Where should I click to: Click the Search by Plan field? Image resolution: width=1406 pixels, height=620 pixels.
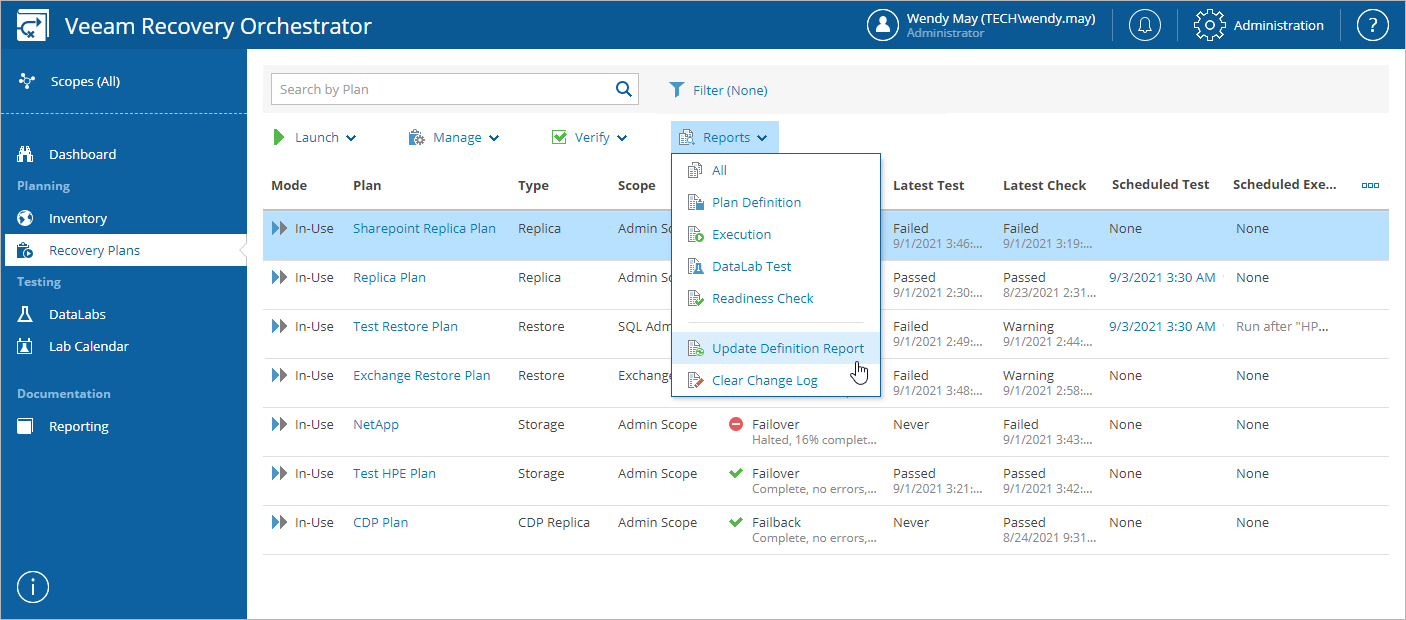pos(440,89)
